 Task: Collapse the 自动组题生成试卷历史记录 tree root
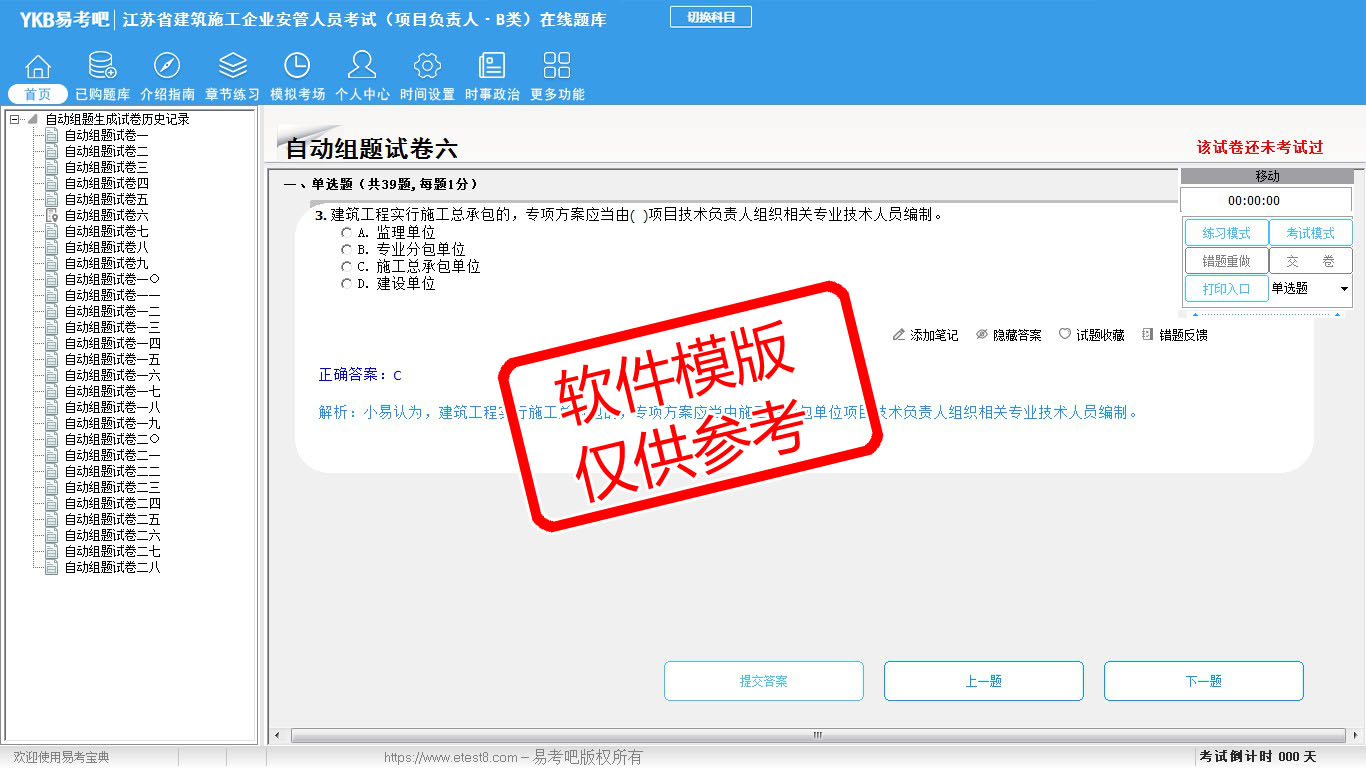coord(15,119)
